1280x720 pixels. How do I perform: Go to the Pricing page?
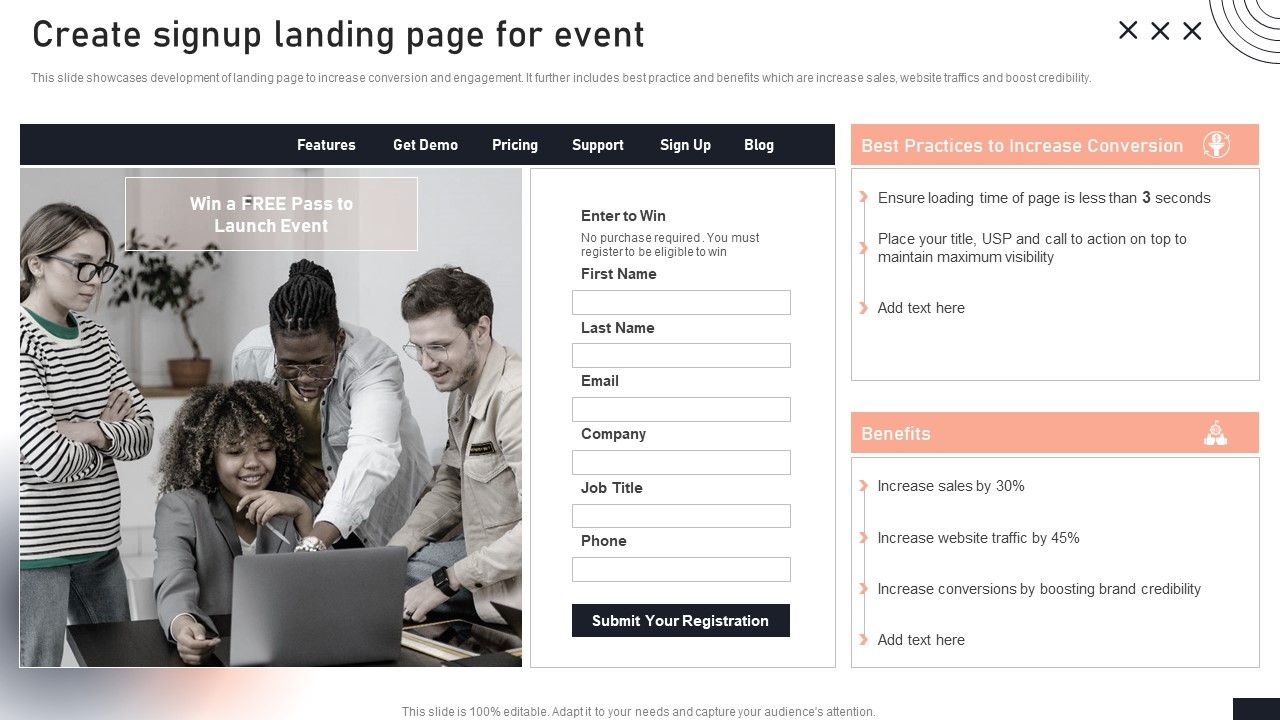515,145
